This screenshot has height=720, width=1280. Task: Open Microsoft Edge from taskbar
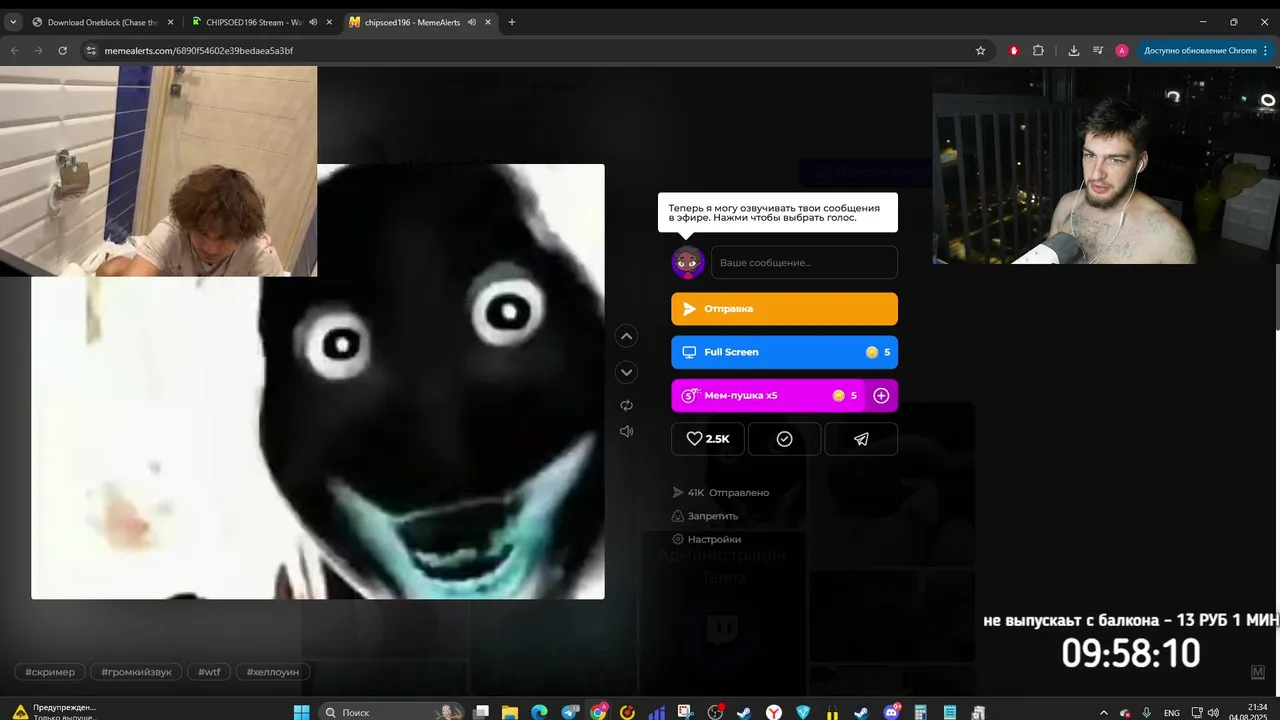539,712
